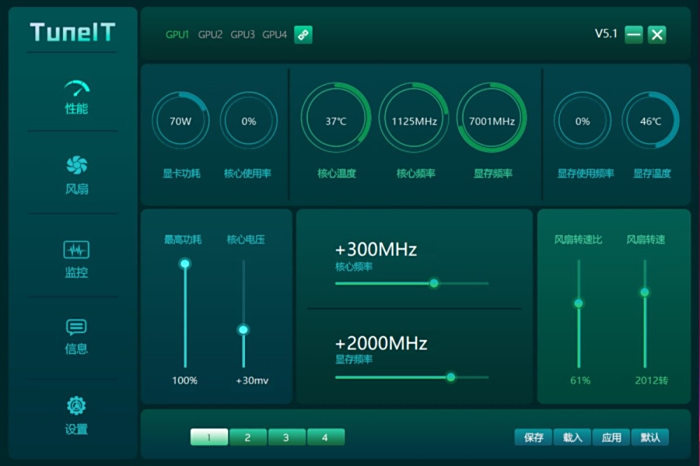Image resolution: width=700 pixels, height=466 pixels.
Task: Click the +2000MHz offset text
Action: 381,343
